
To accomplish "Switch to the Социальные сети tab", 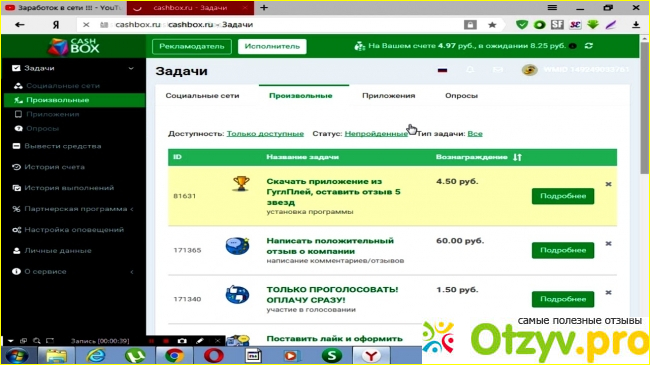I will point(202,96).
